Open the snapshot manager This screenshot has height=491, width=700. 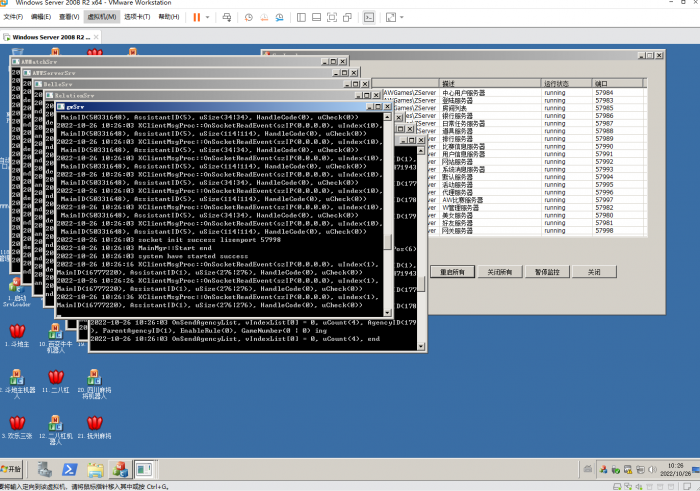pos(279,17)
